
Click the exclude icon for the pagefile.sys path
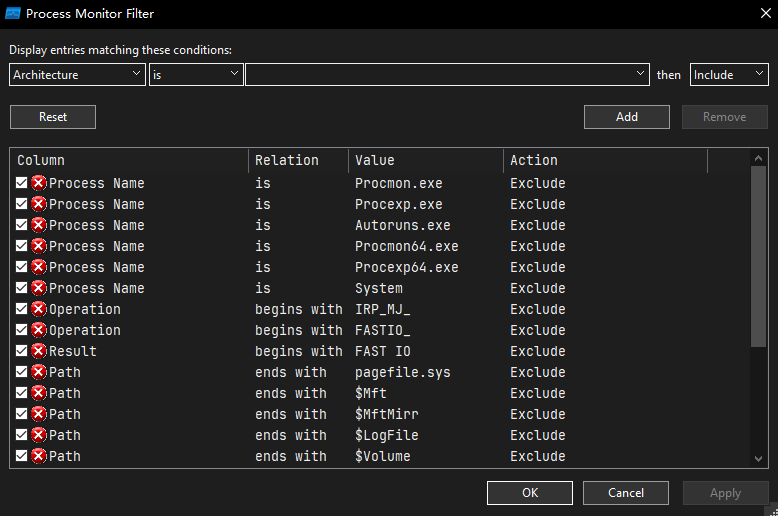[x=39, y=372]
